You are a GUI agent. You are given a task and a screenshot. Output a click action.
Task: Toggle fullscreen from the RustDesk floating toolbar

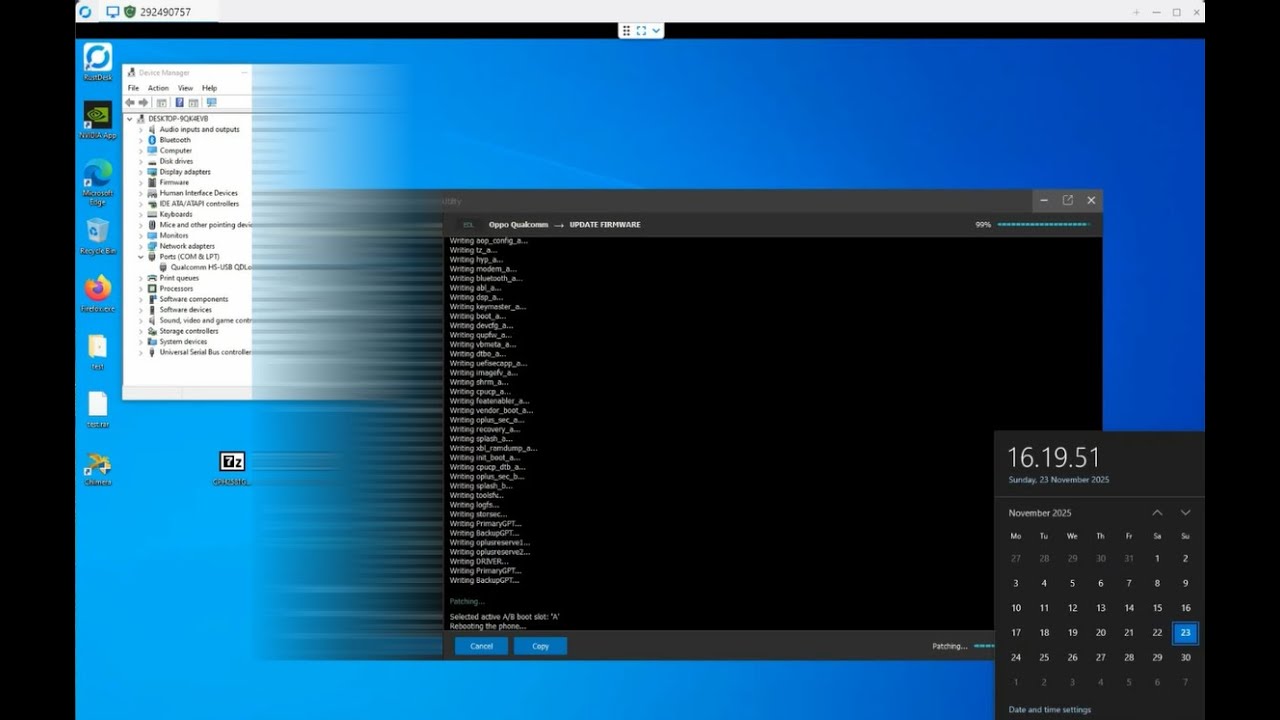coord(641,31)
